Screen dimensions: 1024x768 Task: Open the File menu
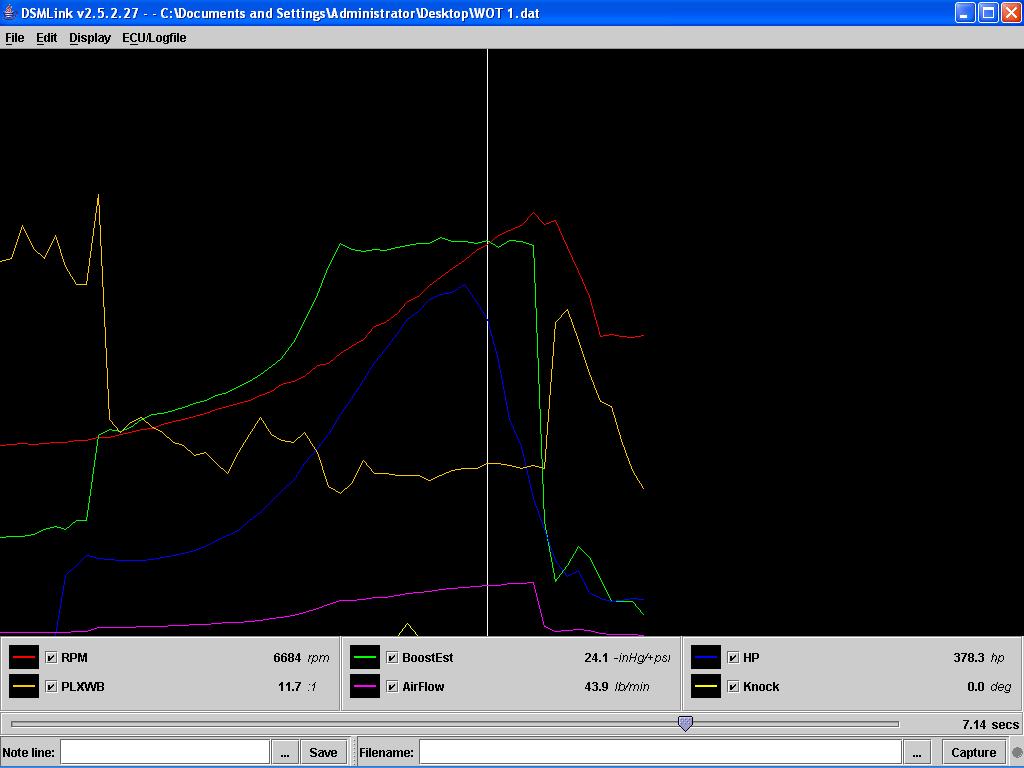pos(14,38)
